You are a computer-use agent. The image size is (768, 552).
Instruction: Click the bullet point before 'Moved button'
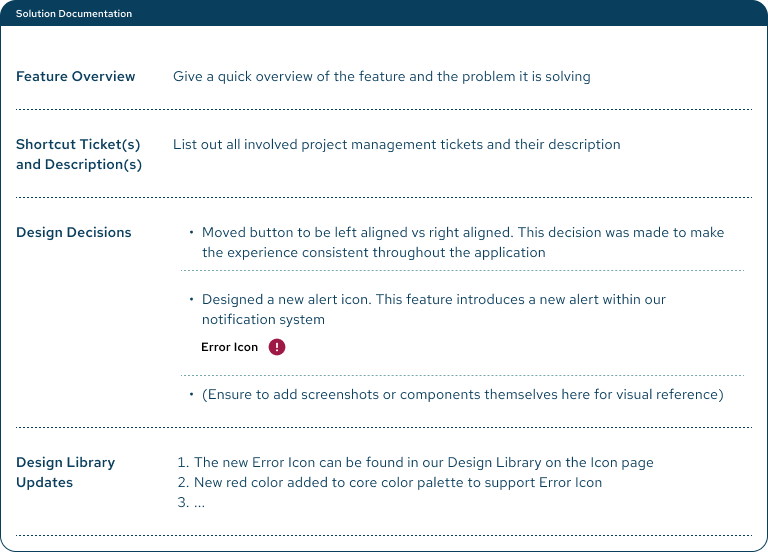point(191,233)
